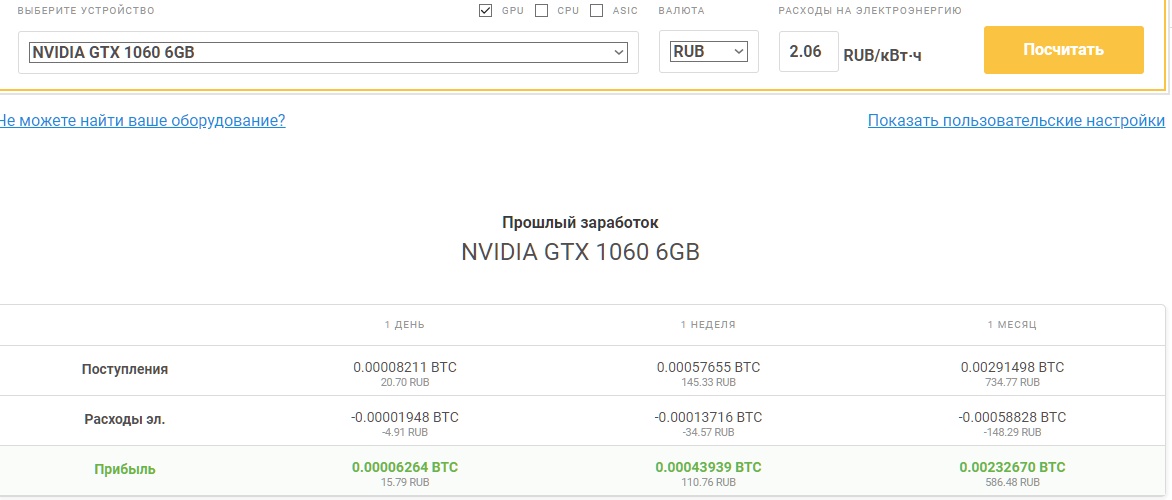Screen dimensions: 1172x500
Task: Click the value 0.00057655 BTC
Action: coord(708,367)
